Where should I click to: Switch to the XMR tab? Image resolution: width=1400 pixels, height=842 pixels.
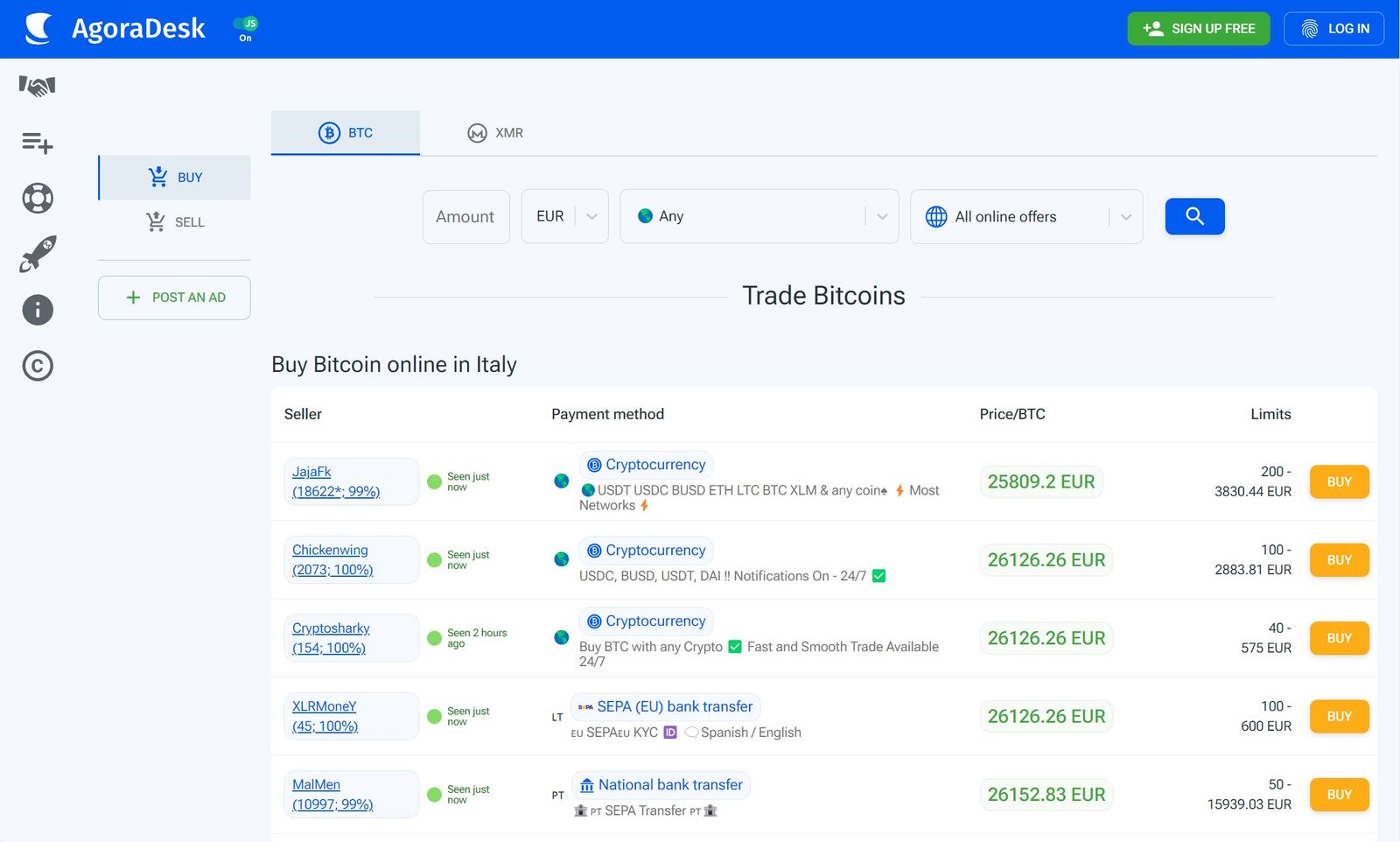[495, 132]
